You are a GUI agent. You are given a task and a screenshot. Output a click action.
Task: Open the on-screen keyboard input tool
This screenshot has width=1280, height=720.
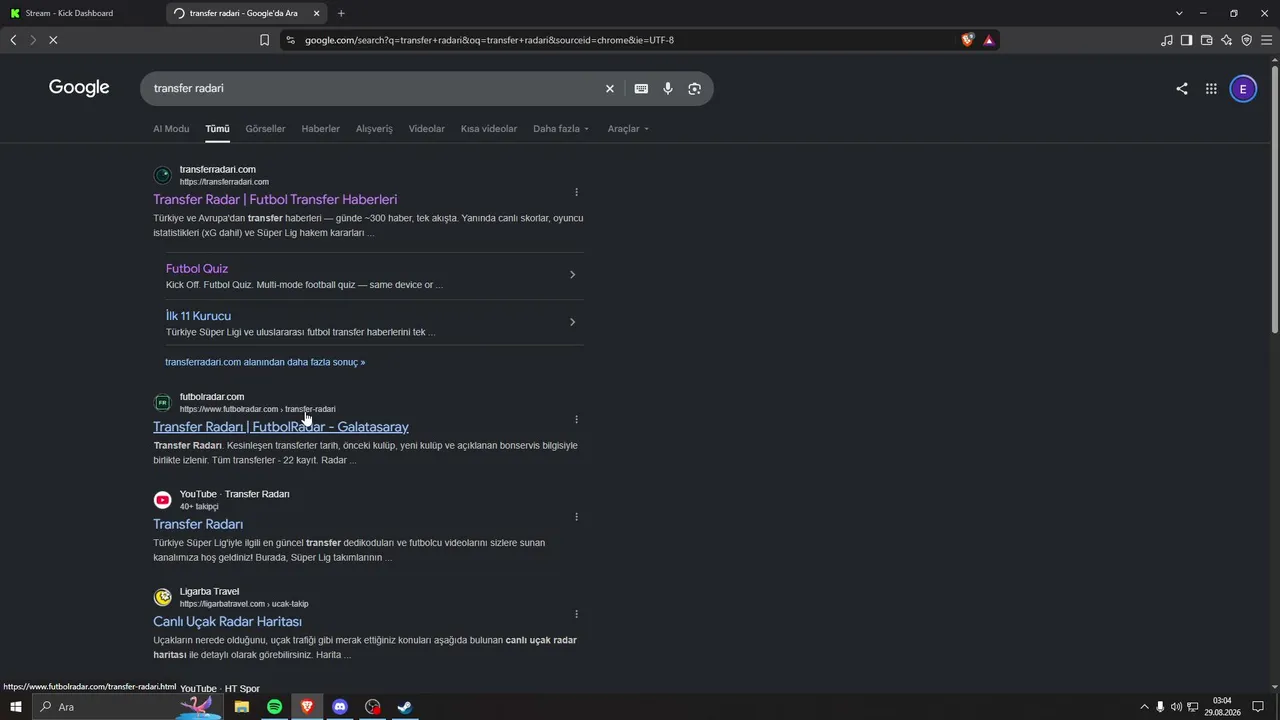tap(641, 89)
